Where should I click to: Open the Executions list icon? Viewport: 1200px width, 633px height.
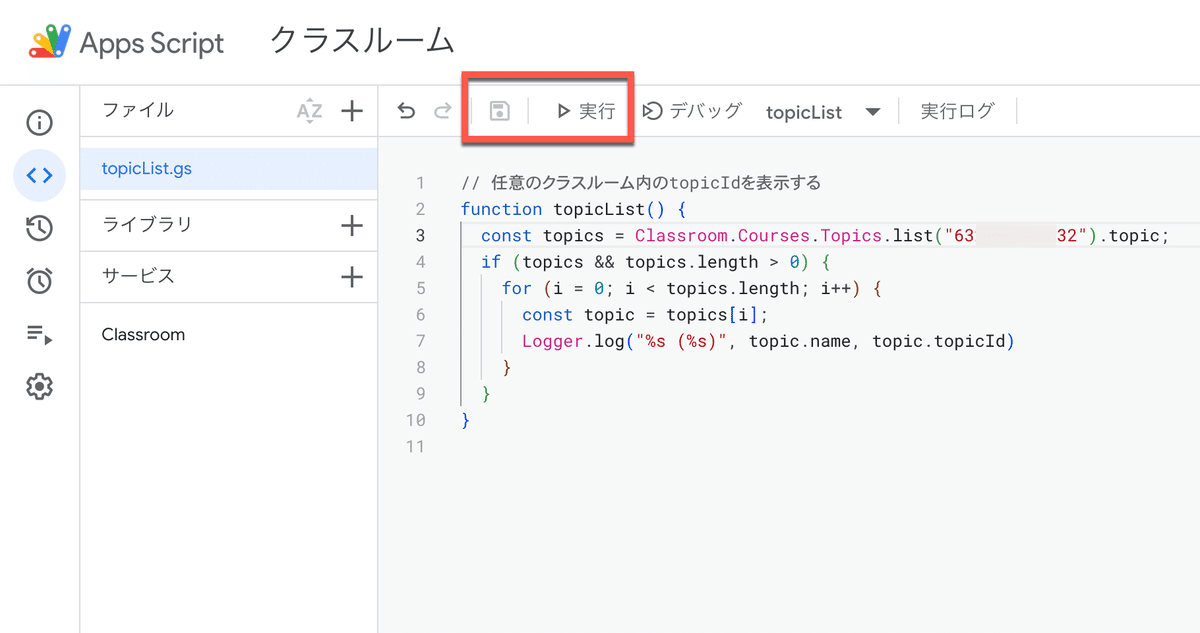coord(39,335)
